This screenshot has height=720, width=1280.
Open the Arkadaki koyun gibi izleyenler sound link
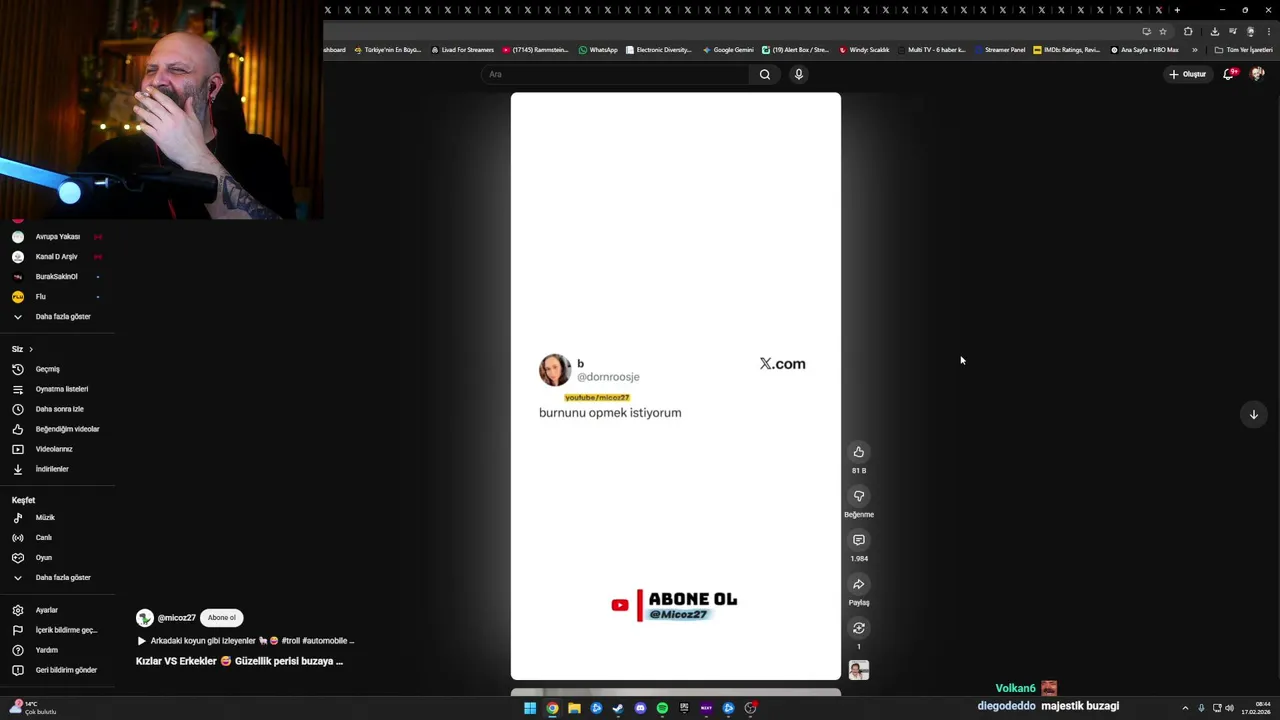click(245, 641)
